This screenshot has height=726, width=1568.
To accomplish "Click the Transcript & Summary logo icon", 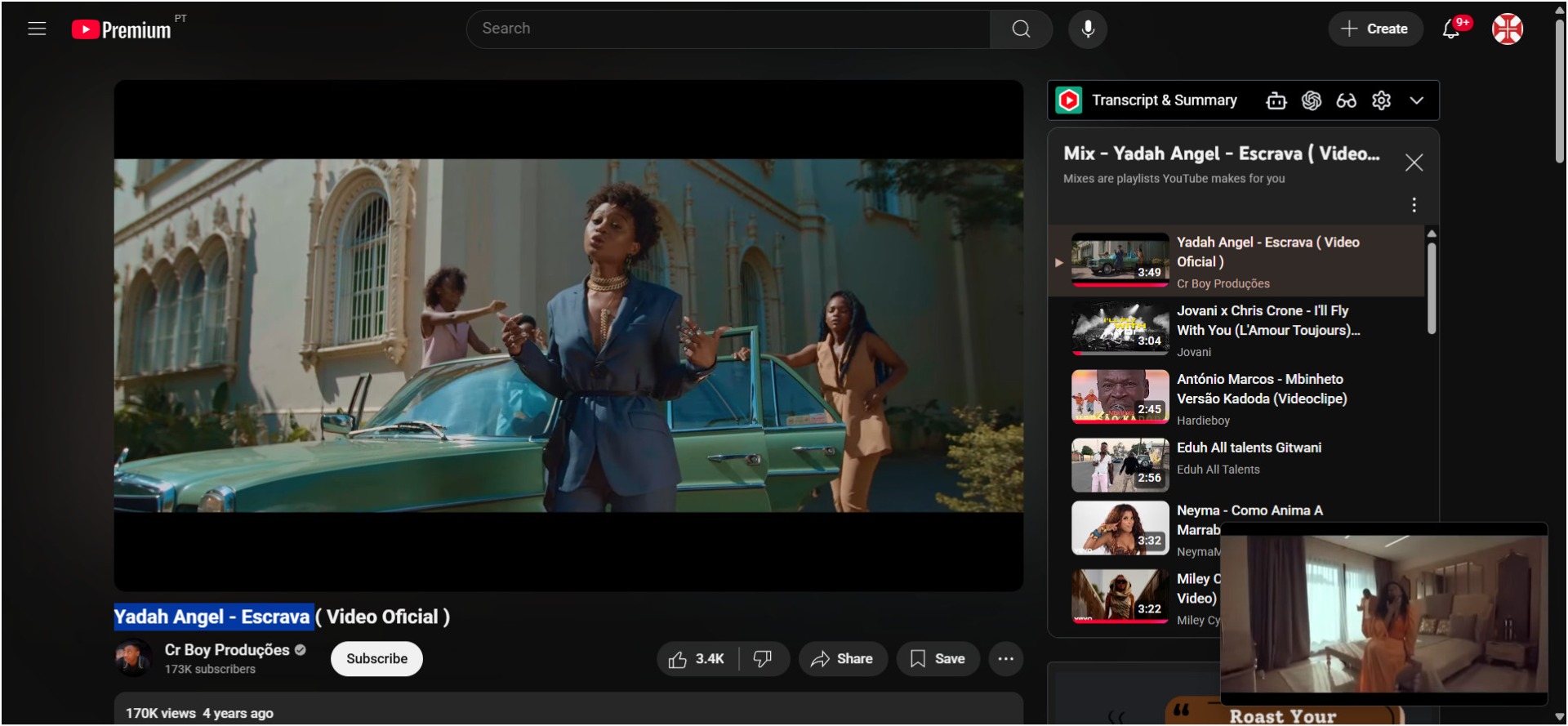I will pyautogui.click(x=1069, y=100).
